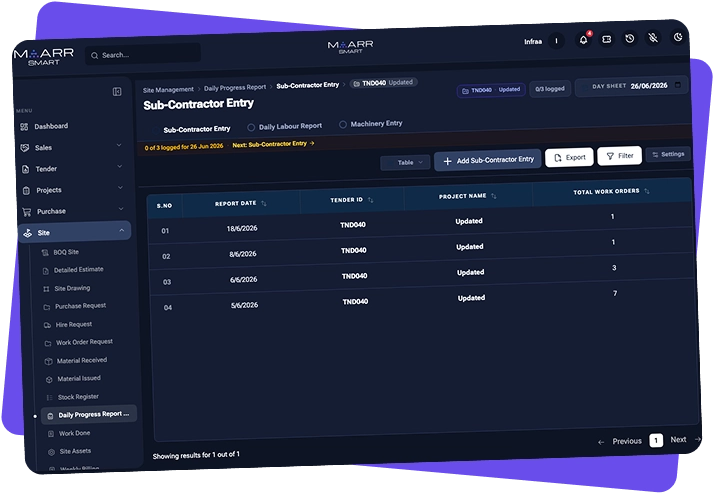Switch theme with the moon icon

(678, 37)
